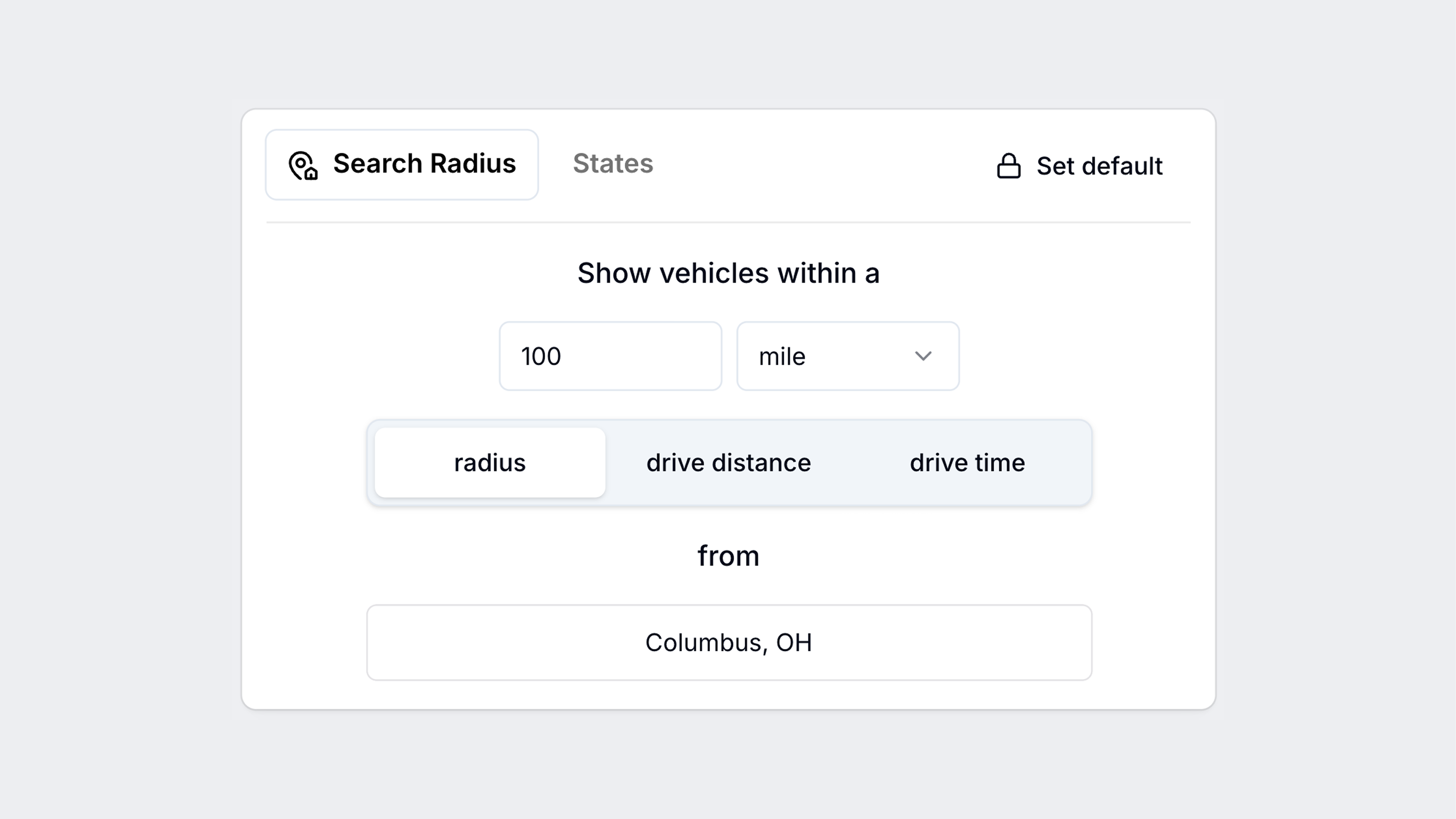The width and height of the screenshot is (1456, 819).
Task: Open the mile unit dropdown
Action: 848,356
